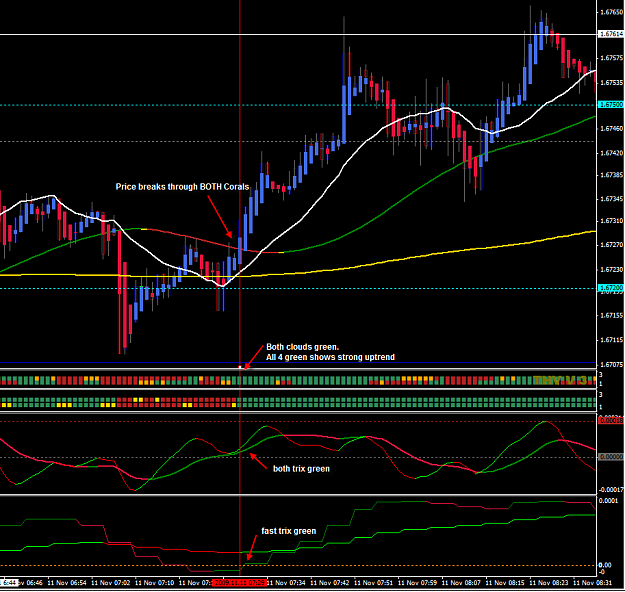Click the 11 Nov 08:07 time label
This screenshot has width=625, height=592.
coord(461,583)
